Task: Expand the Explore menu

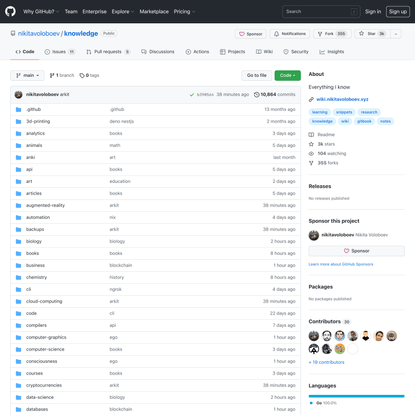Action: click(123, 12)
